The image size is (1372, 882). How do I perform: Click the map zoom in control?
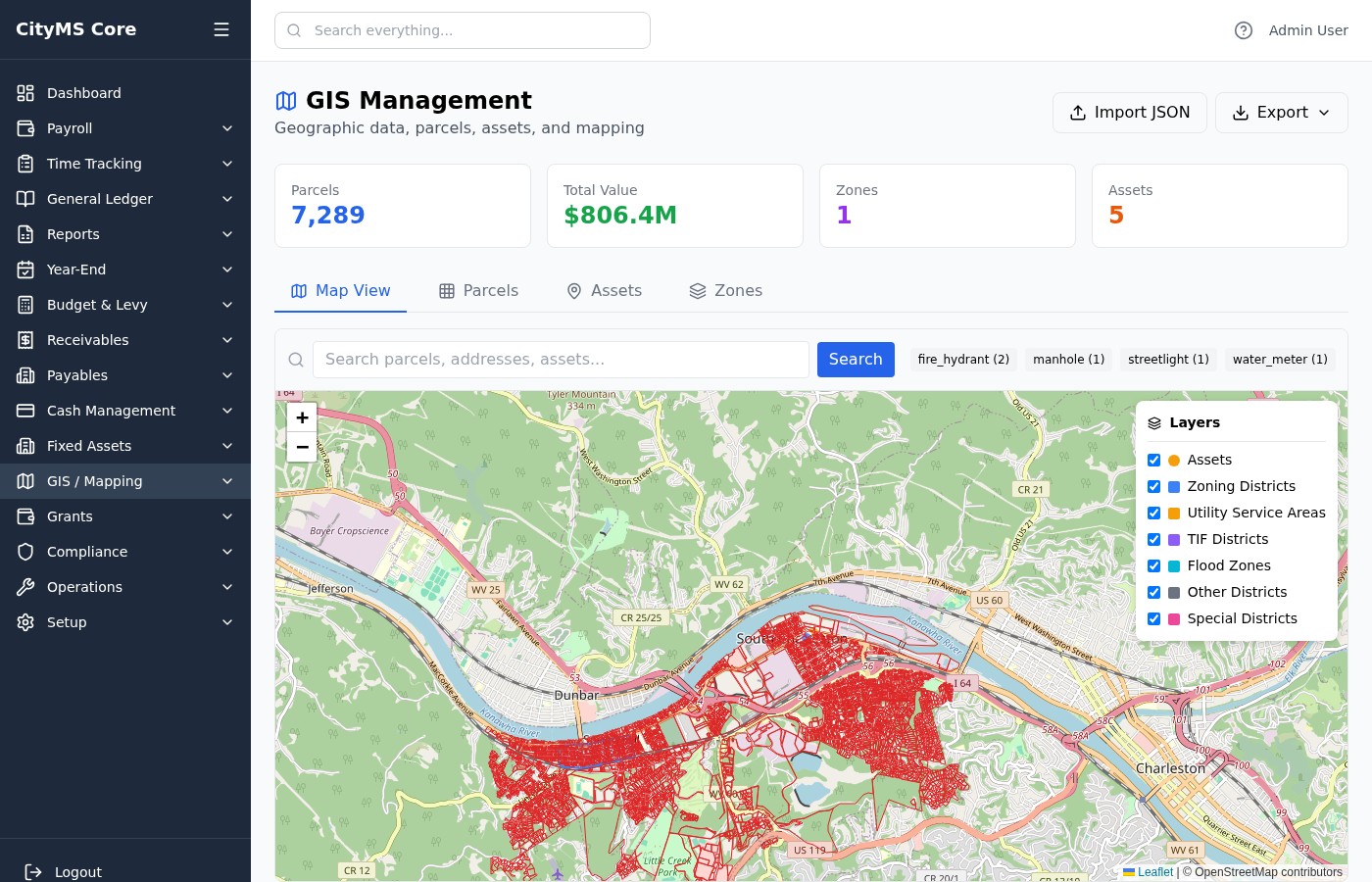click(x=302, y=416)
